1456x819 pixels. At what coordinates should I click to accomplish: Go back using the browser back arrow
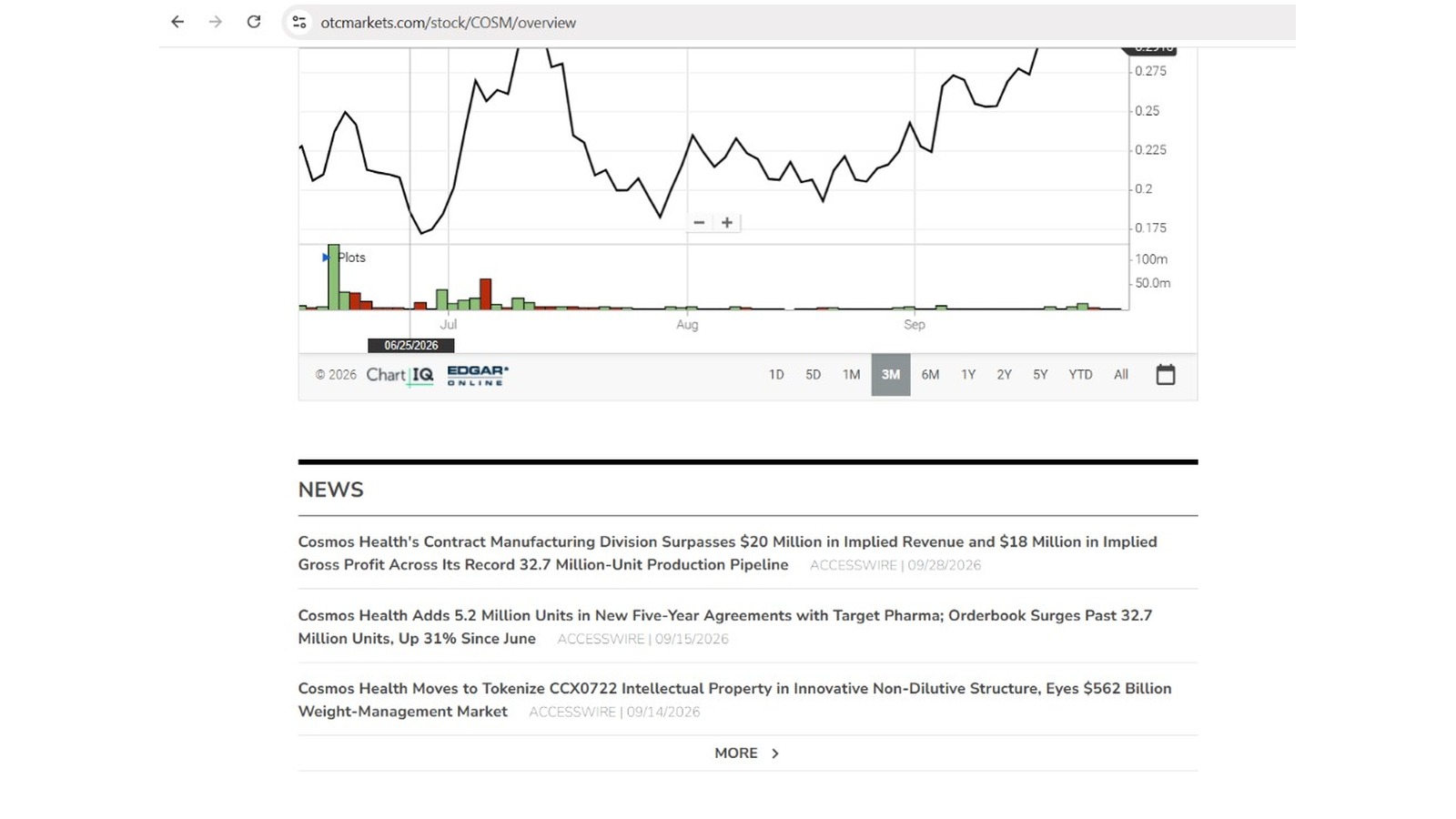[x=177, y=22]
